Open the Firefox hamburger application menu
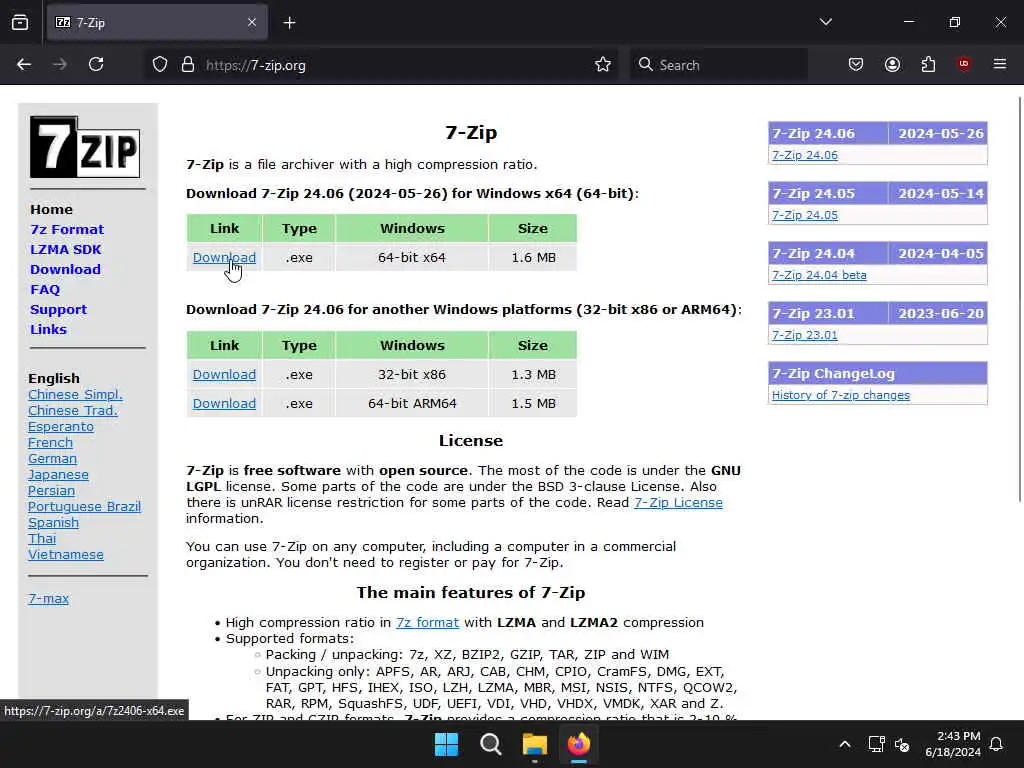This screenshot has height=768, width=1024. (1000, 64)
